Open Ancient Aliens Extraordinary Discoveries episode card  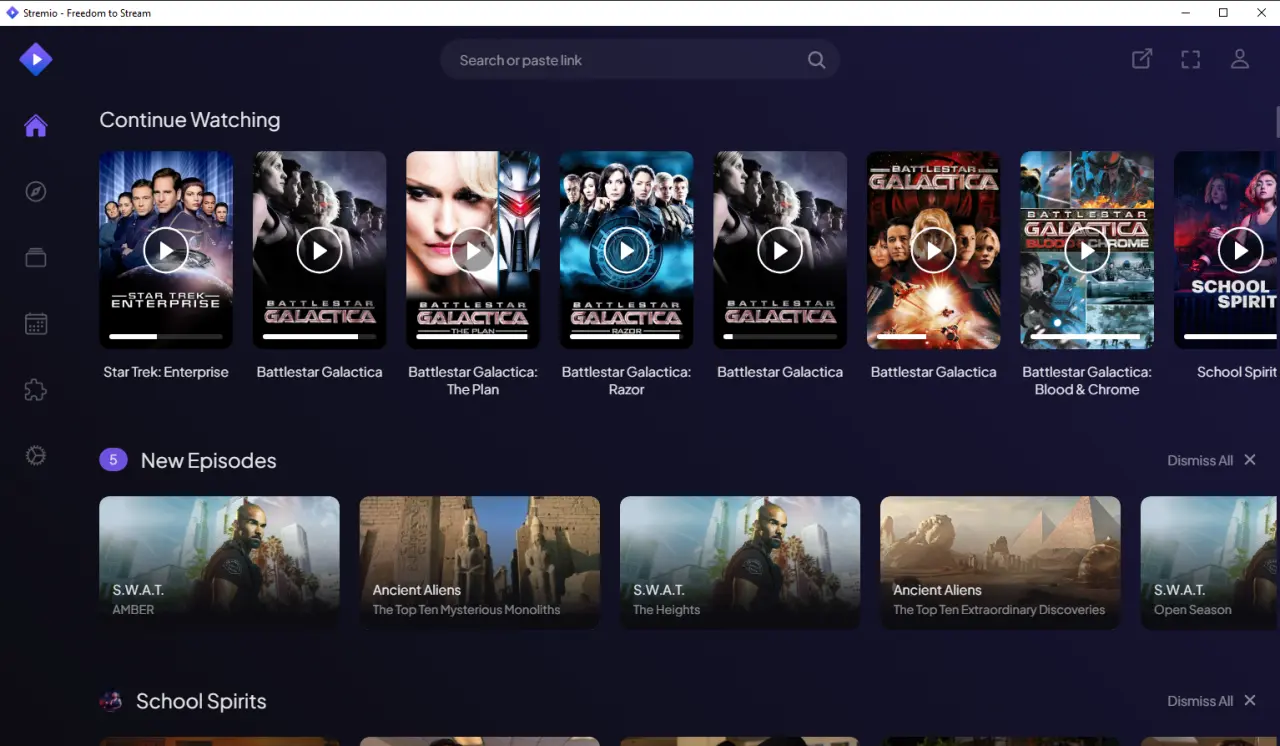(x=1000, y=563)
